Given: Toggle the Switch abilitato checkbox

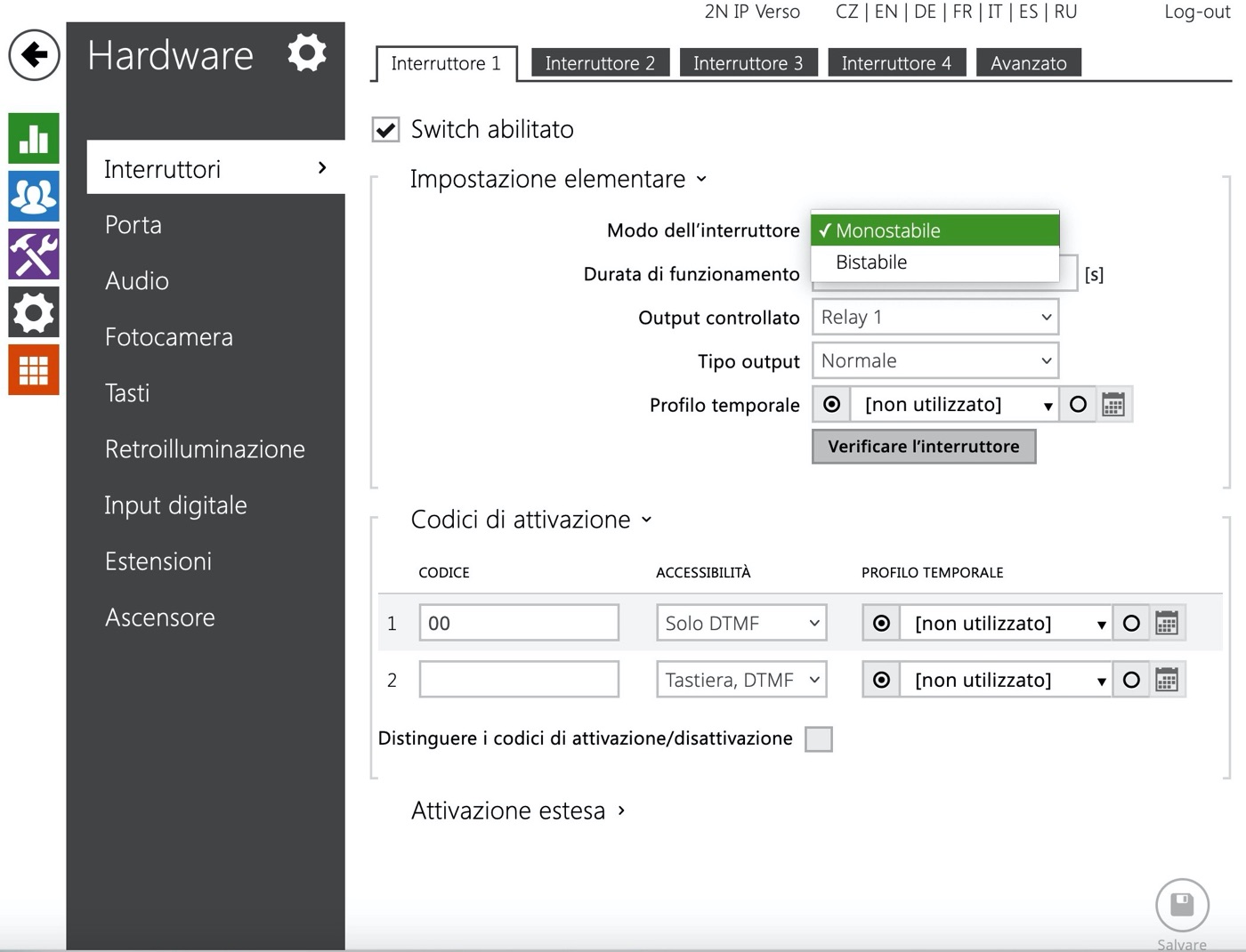Looking at the screenshot, I should point(385,130).
